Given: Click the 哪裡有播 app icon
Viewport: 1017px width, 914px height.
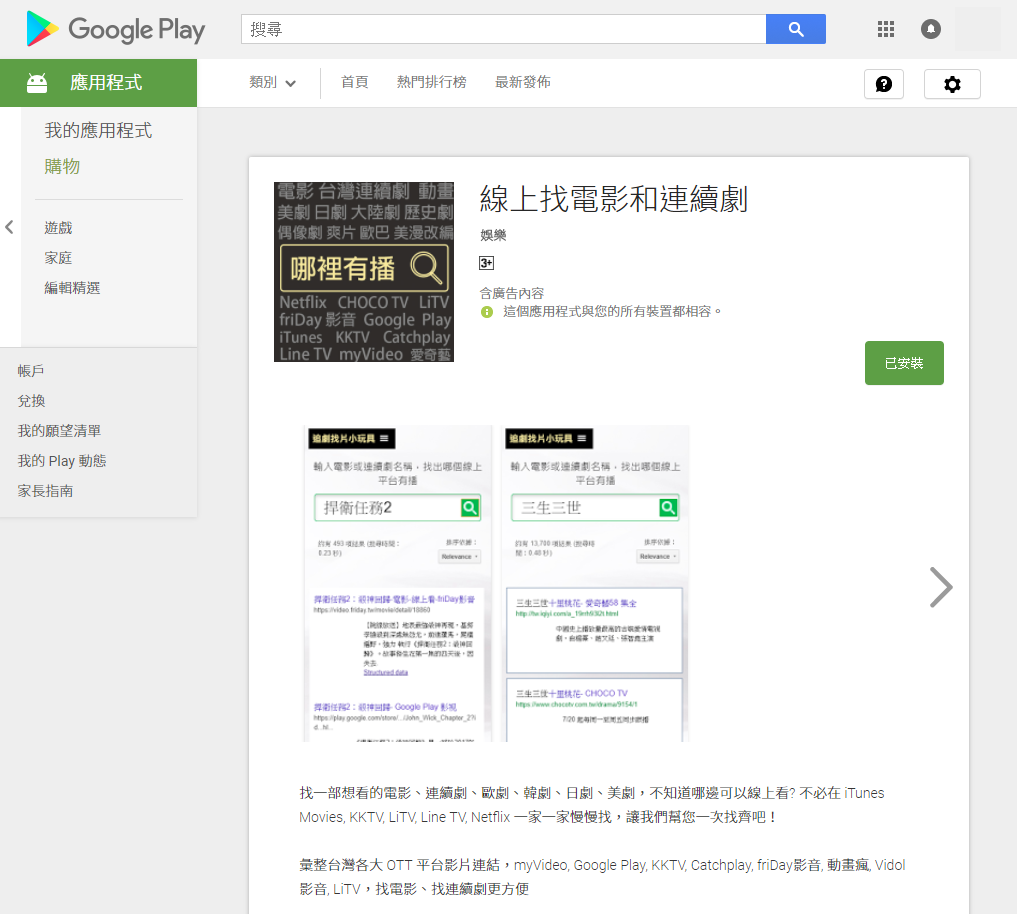Looking at the screenshot, I should pos(364,272).
